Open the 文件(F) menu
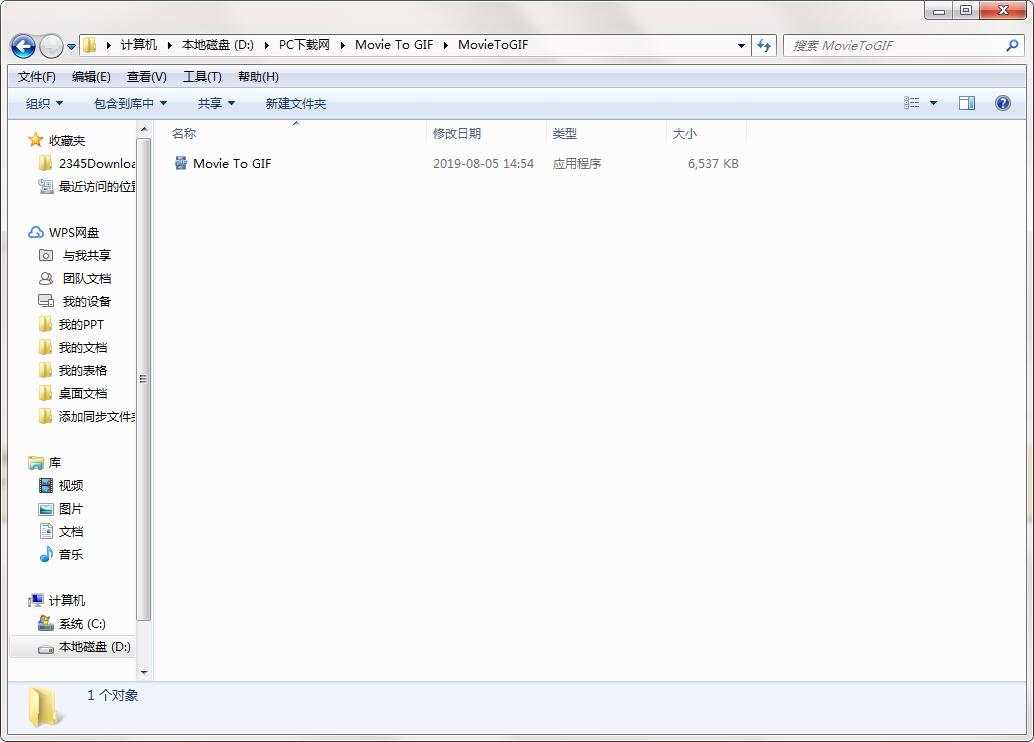The height and width of the screenshot is (742, 1034). (x=37, y=77)
